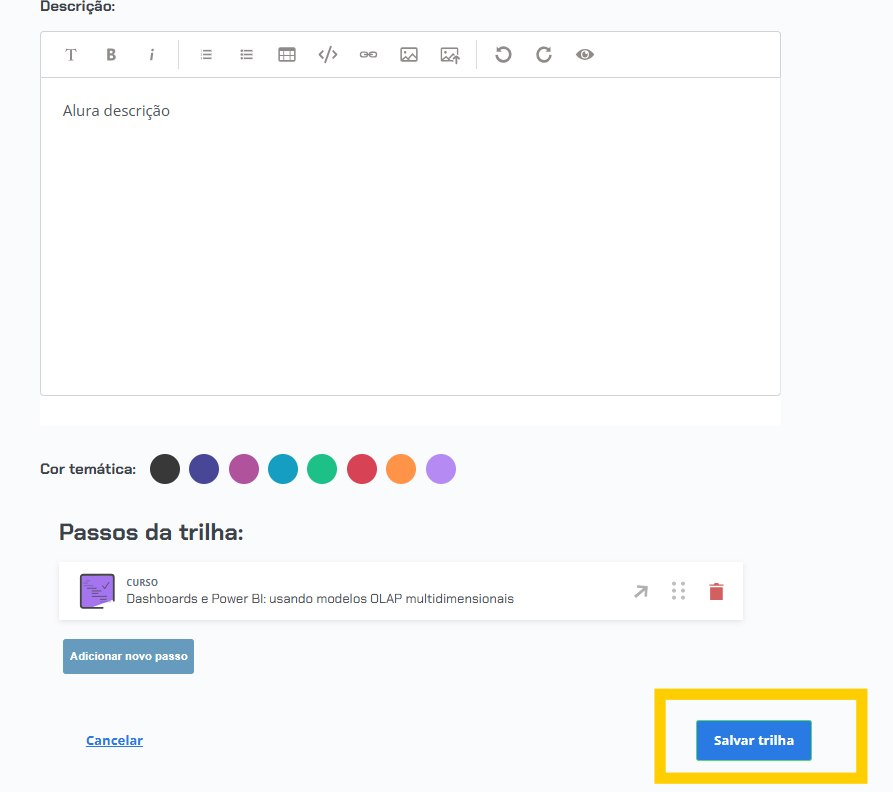Insert a code block
Image resolution: width=893 pixels, height=792 pixels.
(x=328, y=55)
